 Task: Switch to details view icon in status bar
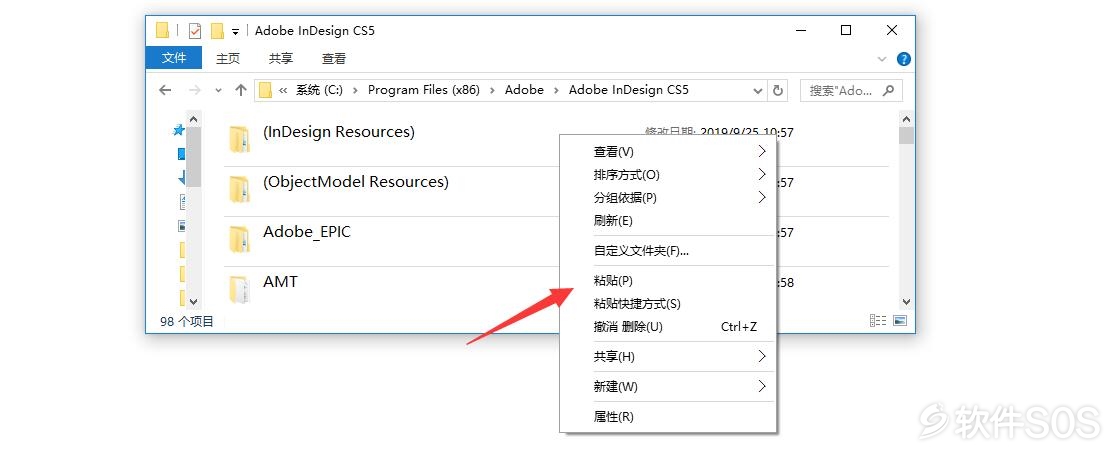[878, 321]
